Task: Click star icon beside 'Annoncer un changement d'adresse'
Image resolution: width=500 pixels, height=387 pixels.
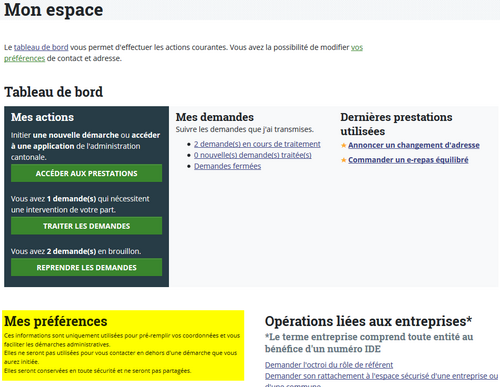Action: 343,145
